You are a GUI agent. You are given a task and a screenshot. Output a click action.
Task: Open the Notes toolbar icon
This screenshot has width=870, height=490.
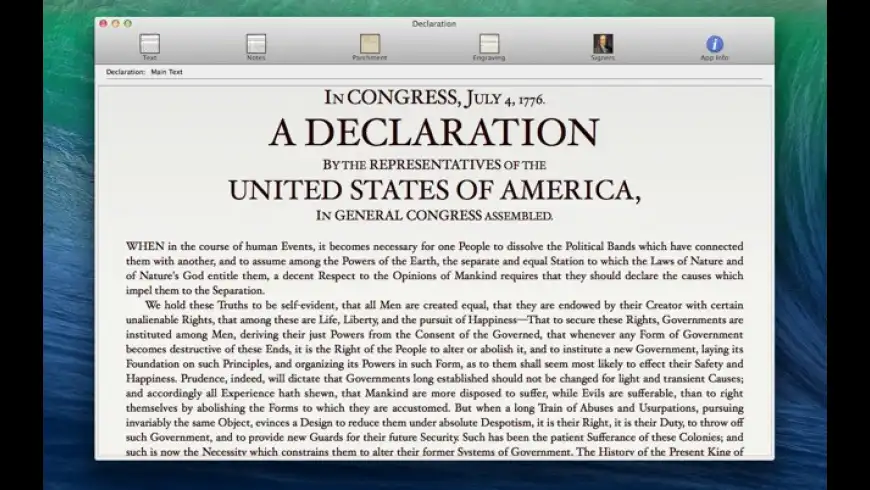pyautogui.click(x=256, y=44)
